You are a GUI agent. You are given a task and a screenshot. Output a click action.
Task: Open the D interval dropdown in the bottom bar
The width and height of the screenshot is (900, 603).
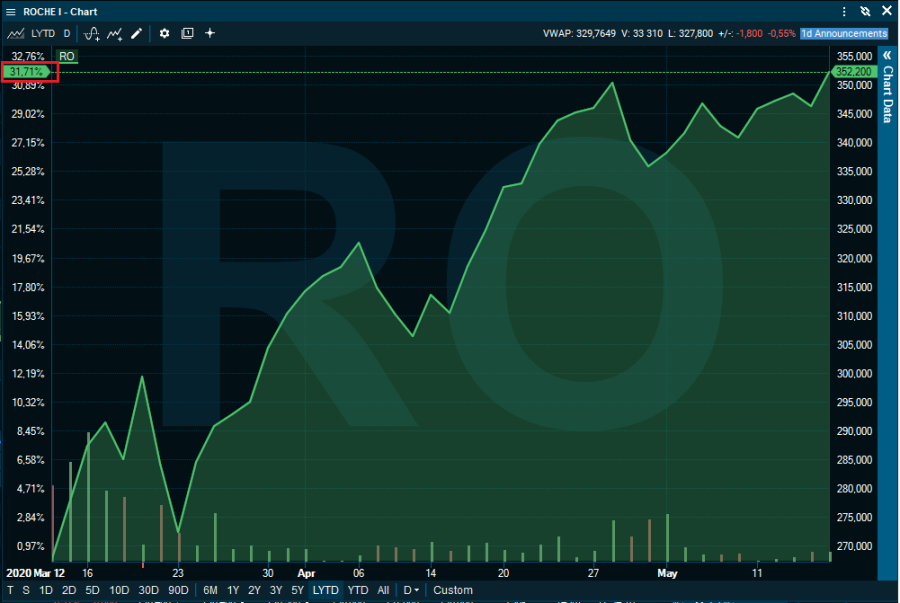click(411, 590)
